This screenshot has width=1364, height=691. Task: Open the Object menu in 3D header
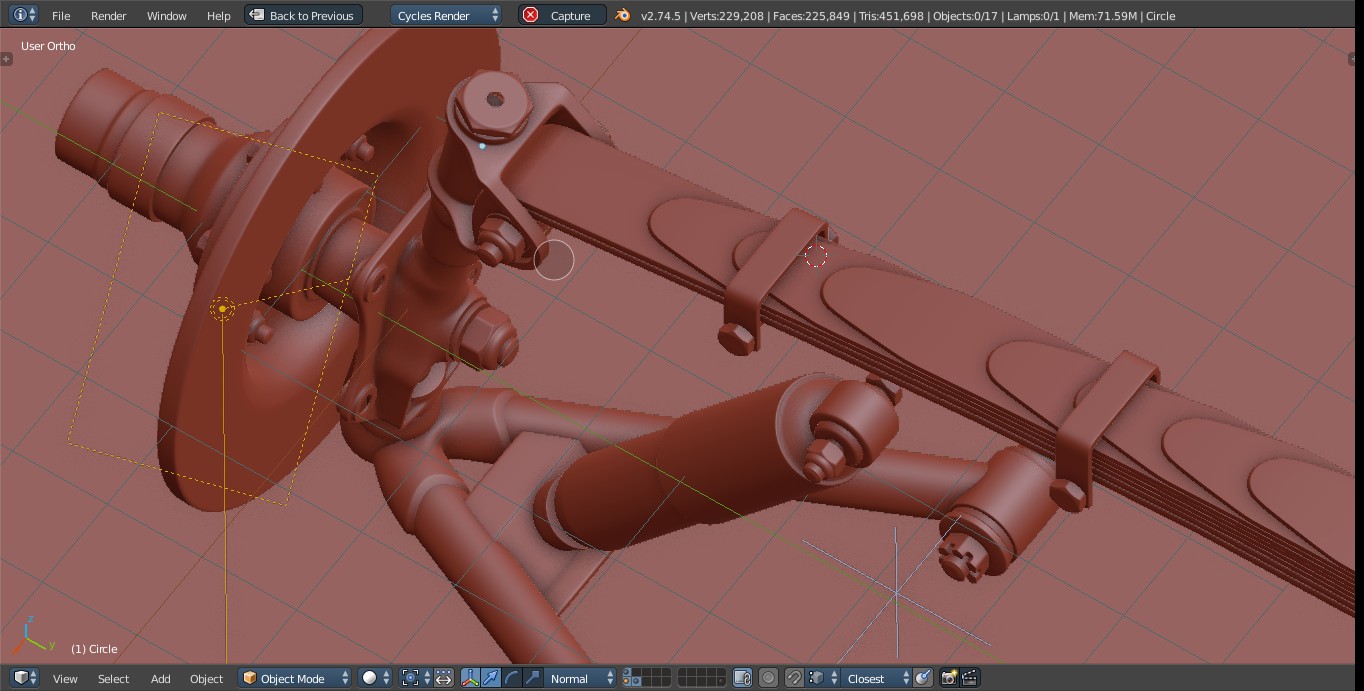point(207,679)
